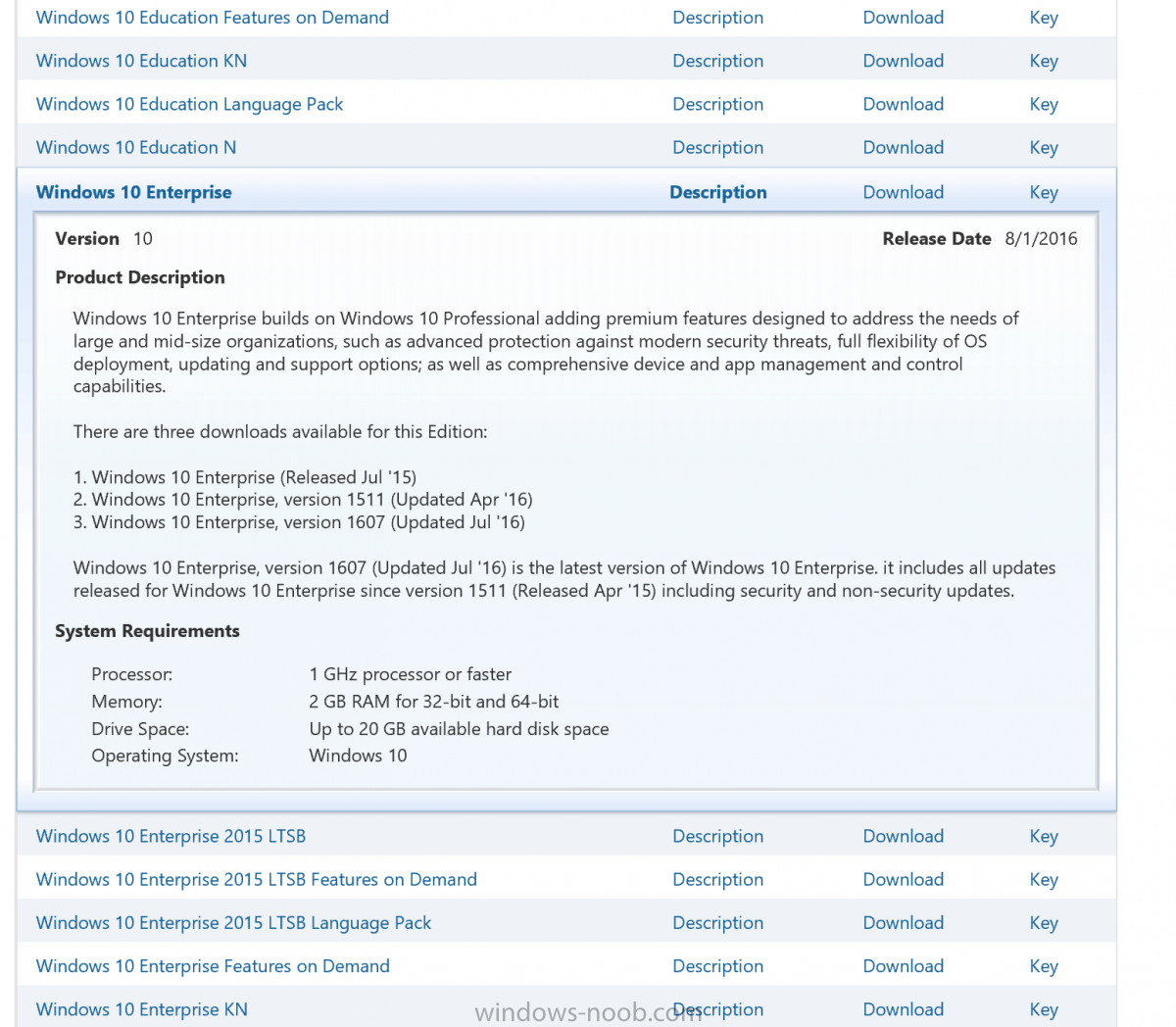Show Description for LTSB Features on Demand

[x=717, y=879]
